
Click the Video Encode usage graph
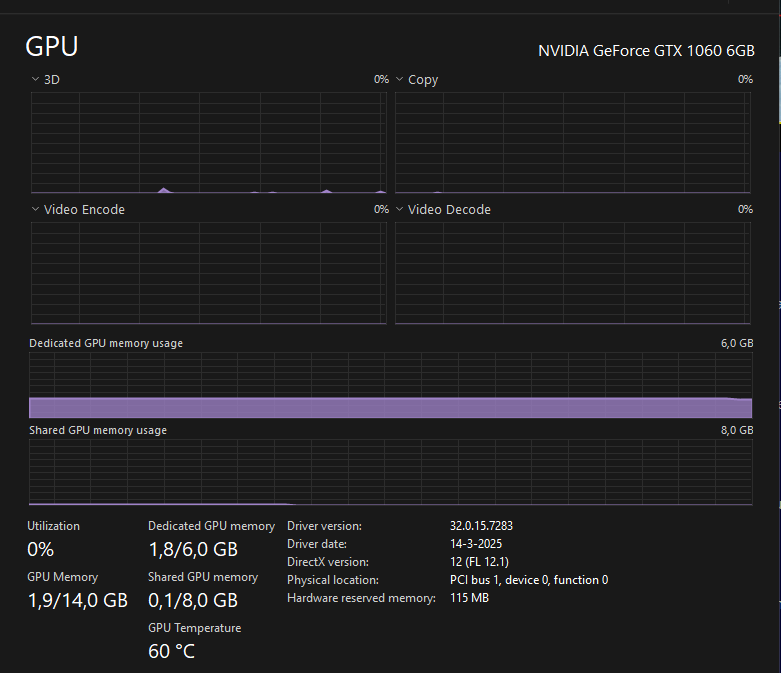point(209,273)
